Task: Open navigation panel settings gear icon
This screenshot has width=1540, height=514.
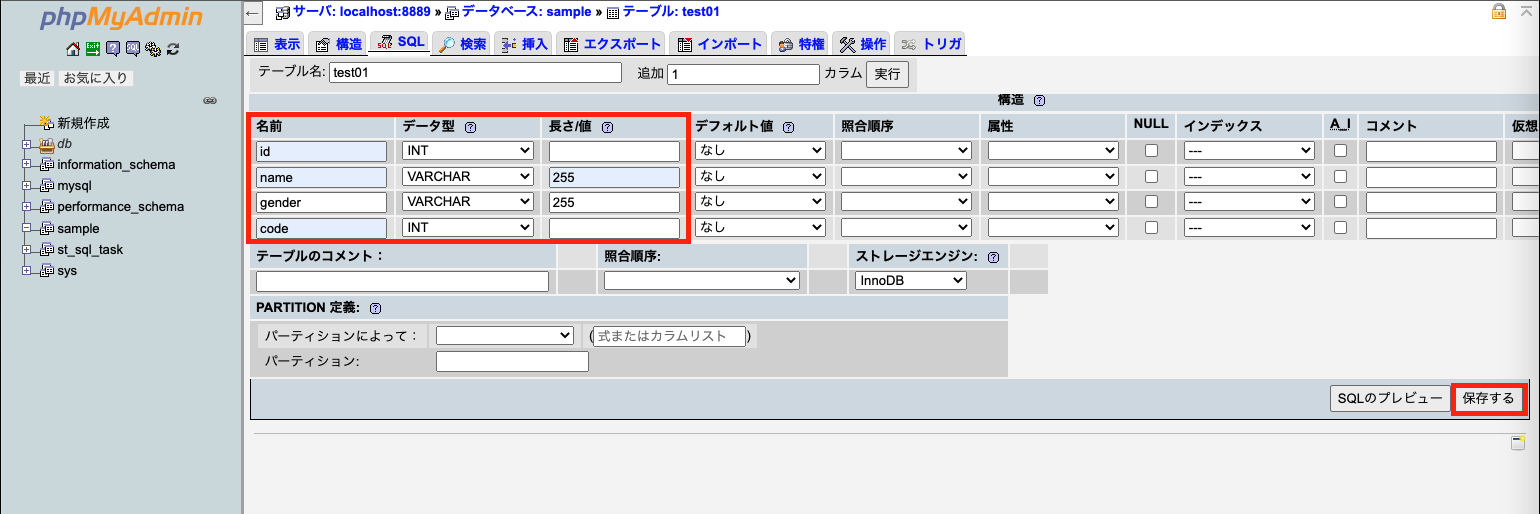Action: click(x=153, y=48)
